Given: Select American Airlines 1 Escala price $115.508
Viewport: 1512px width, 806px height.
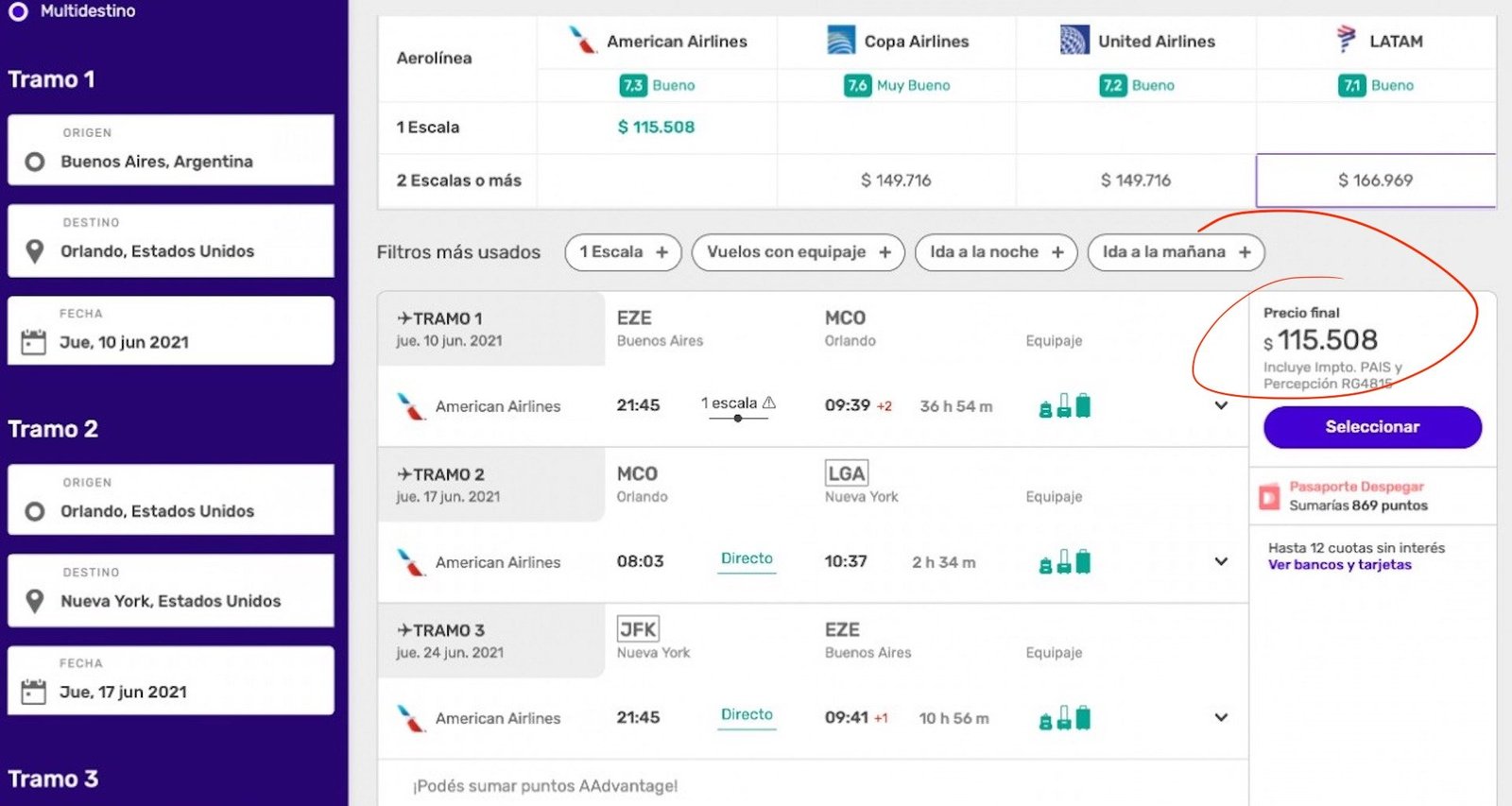Looking at the screenshot, I should [656, 127].
